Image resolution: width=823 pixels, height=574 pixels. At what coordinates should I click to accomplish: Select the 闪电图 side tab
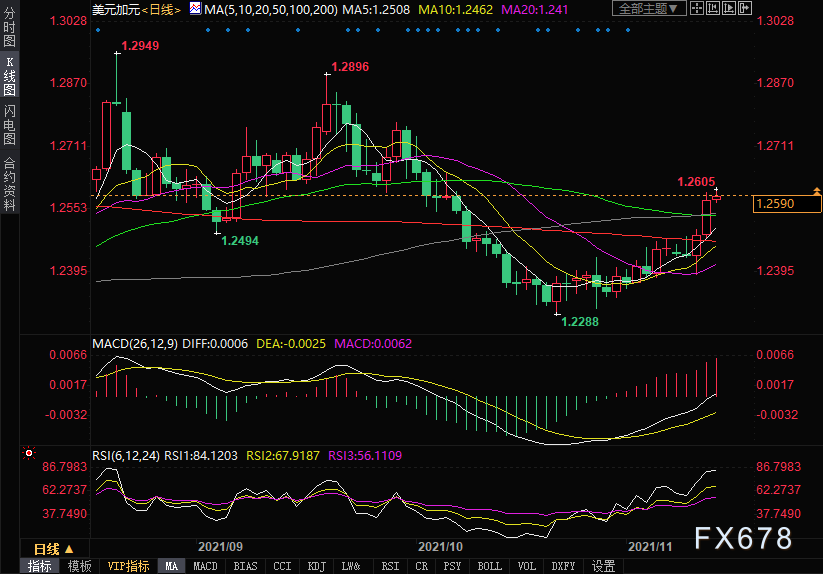(x=9, y=126)
